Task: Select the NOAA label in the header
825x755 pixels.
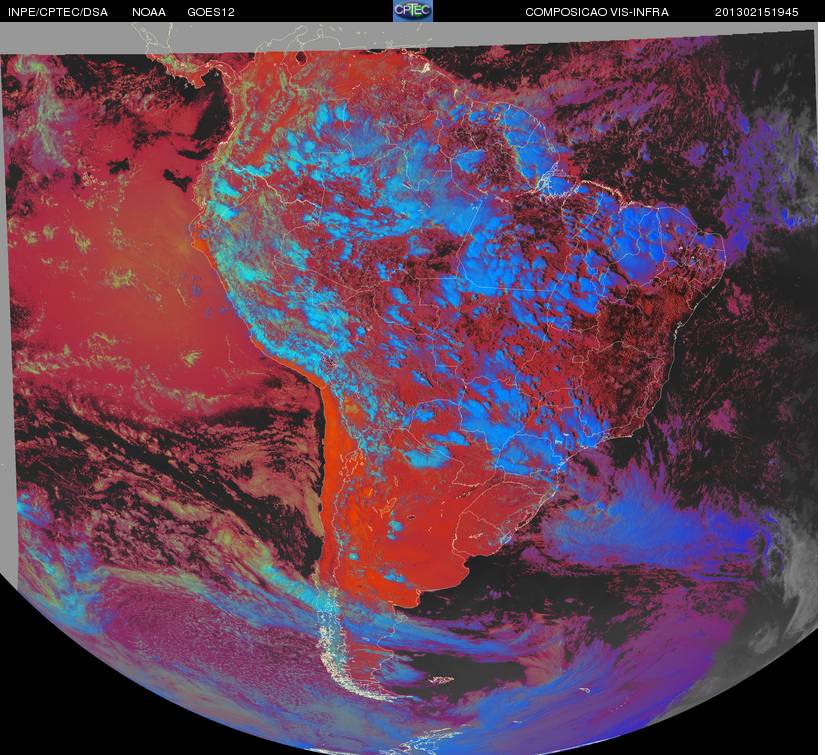Action: [x=149, y=12]
